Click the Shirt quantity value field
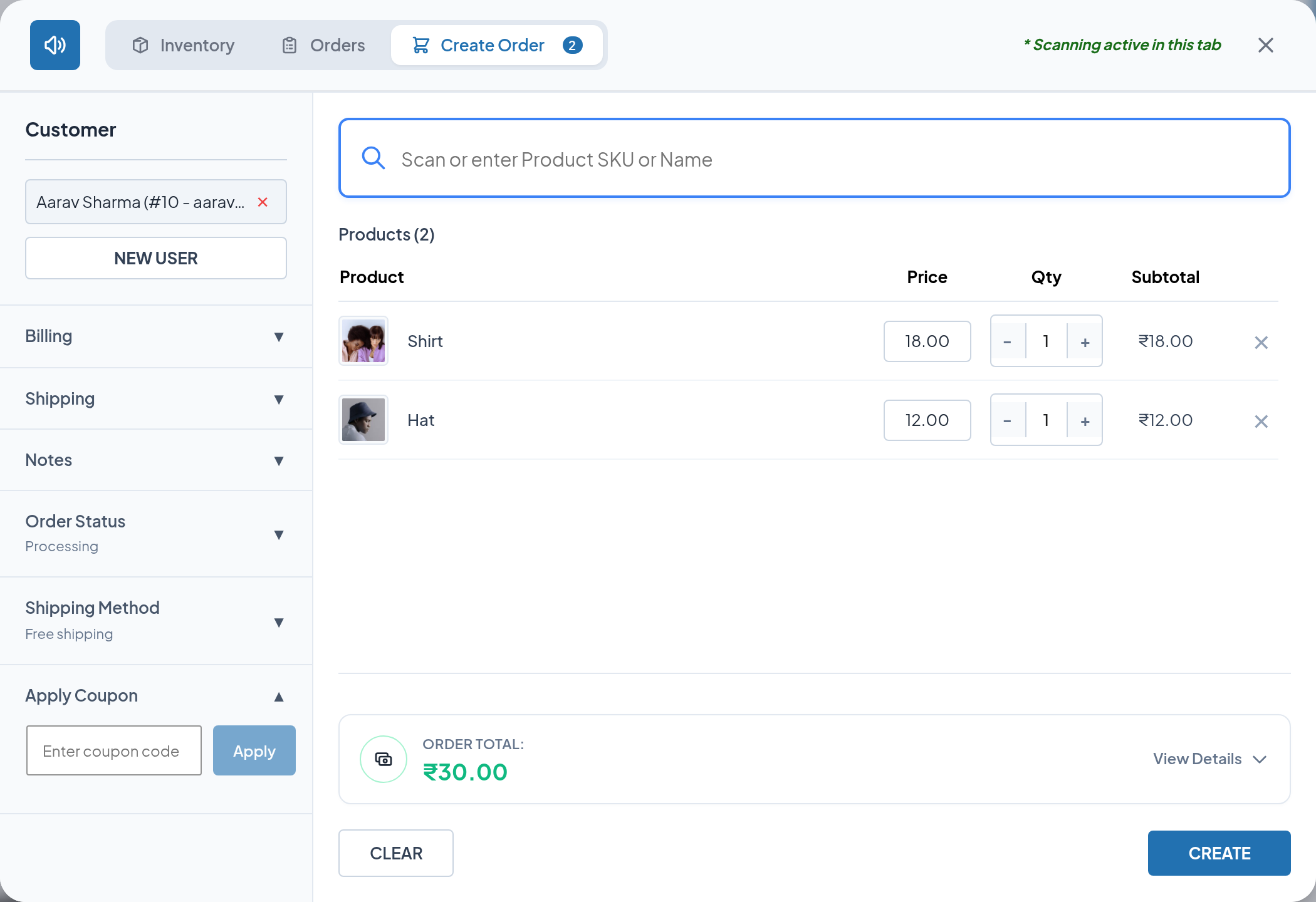Screen dimensions: 1316x902 (x=1046, y=341)
